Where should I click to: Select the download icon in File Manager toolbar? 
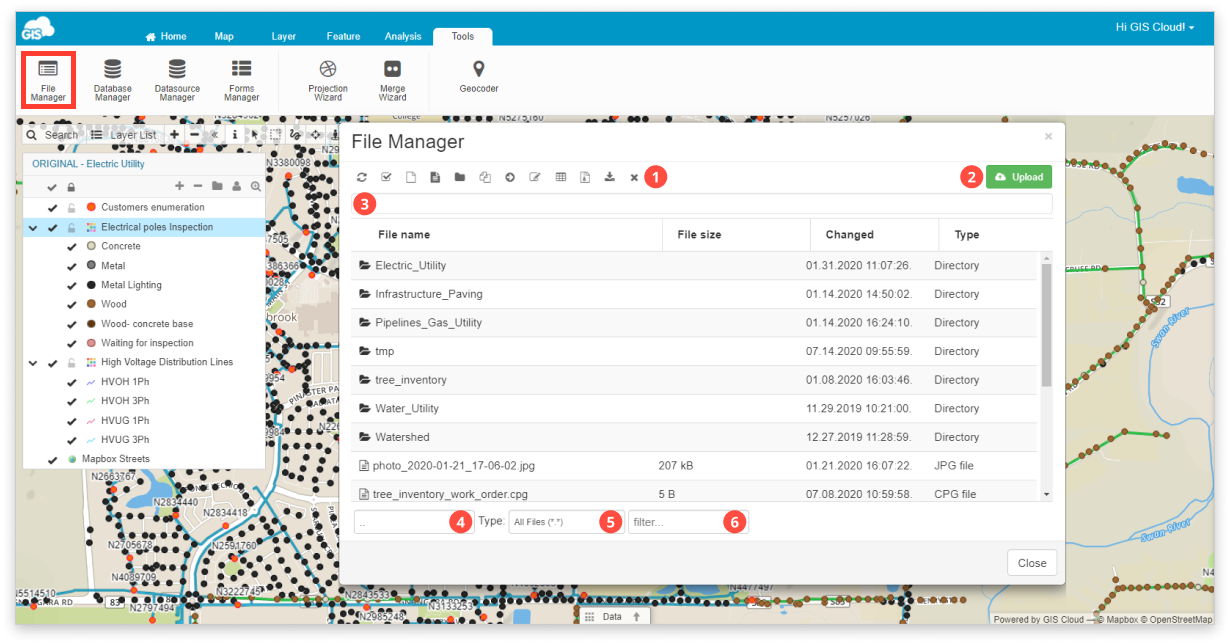(x=610, y=176)
